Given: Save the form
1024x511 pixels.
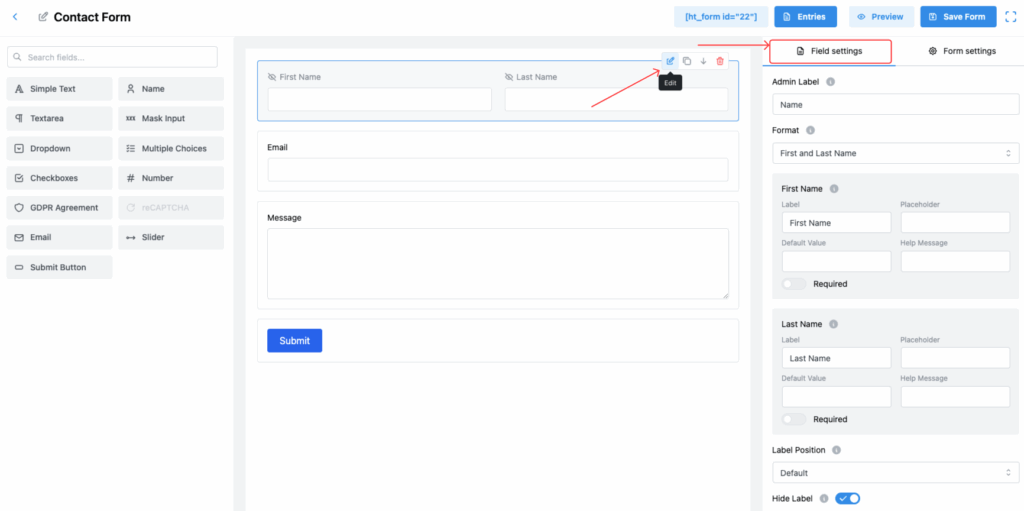Looking at the screenshot, I should pos(958,17).
